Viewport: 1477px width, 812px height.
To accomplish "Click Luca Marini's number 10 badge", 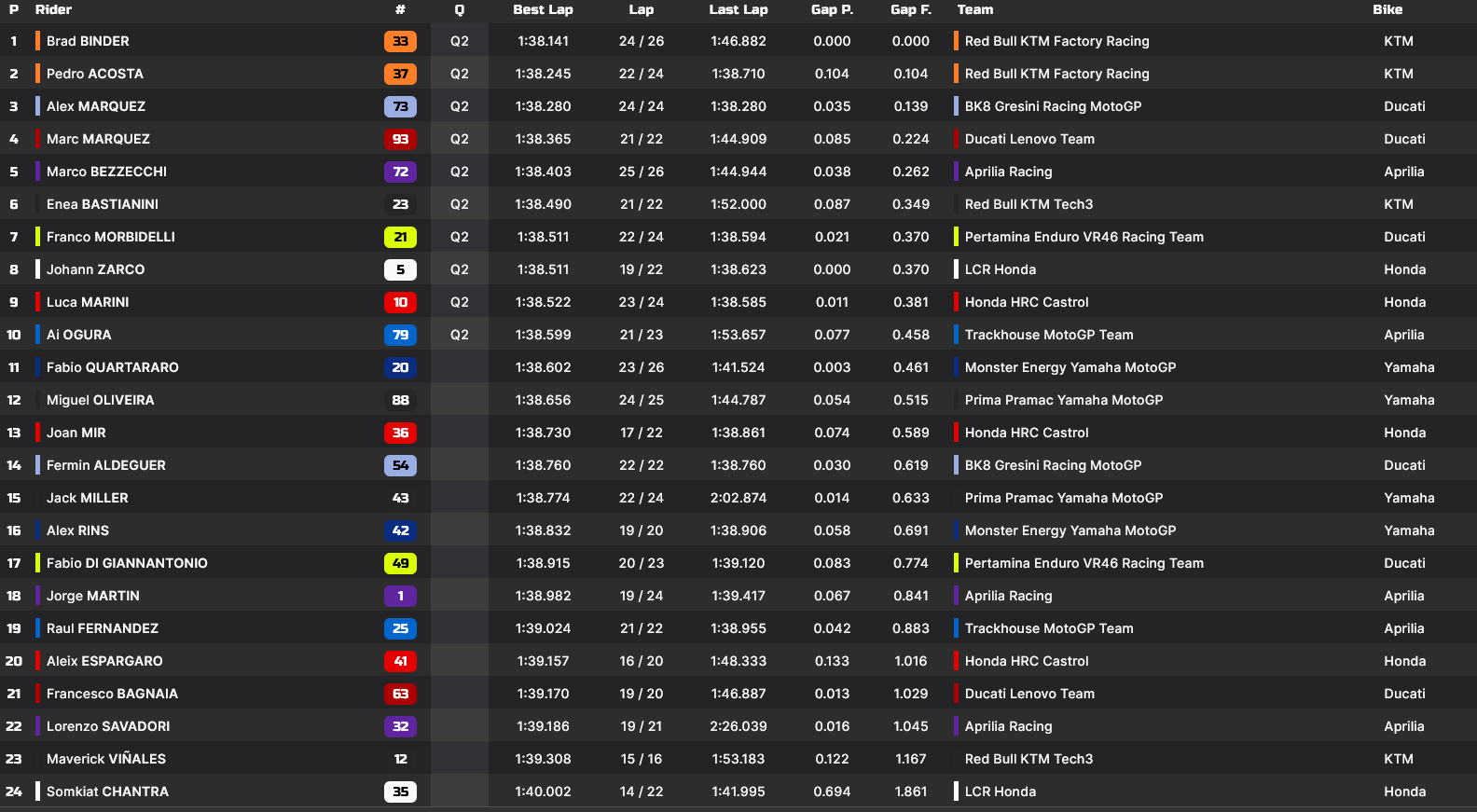I will tap(400, 302).
